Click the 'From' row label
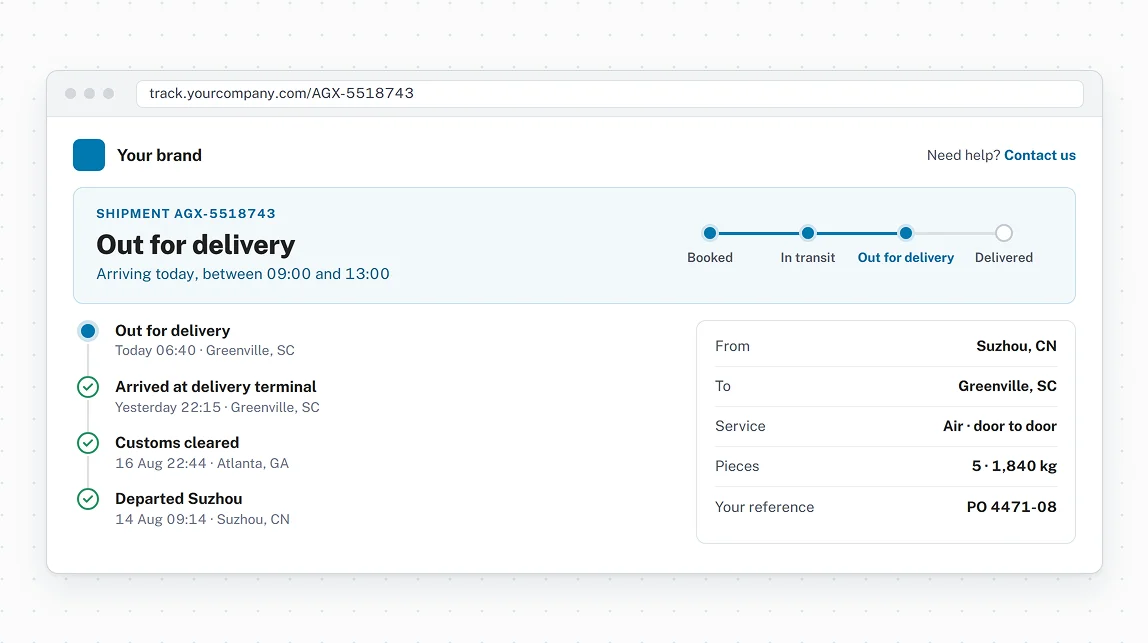 732,346
